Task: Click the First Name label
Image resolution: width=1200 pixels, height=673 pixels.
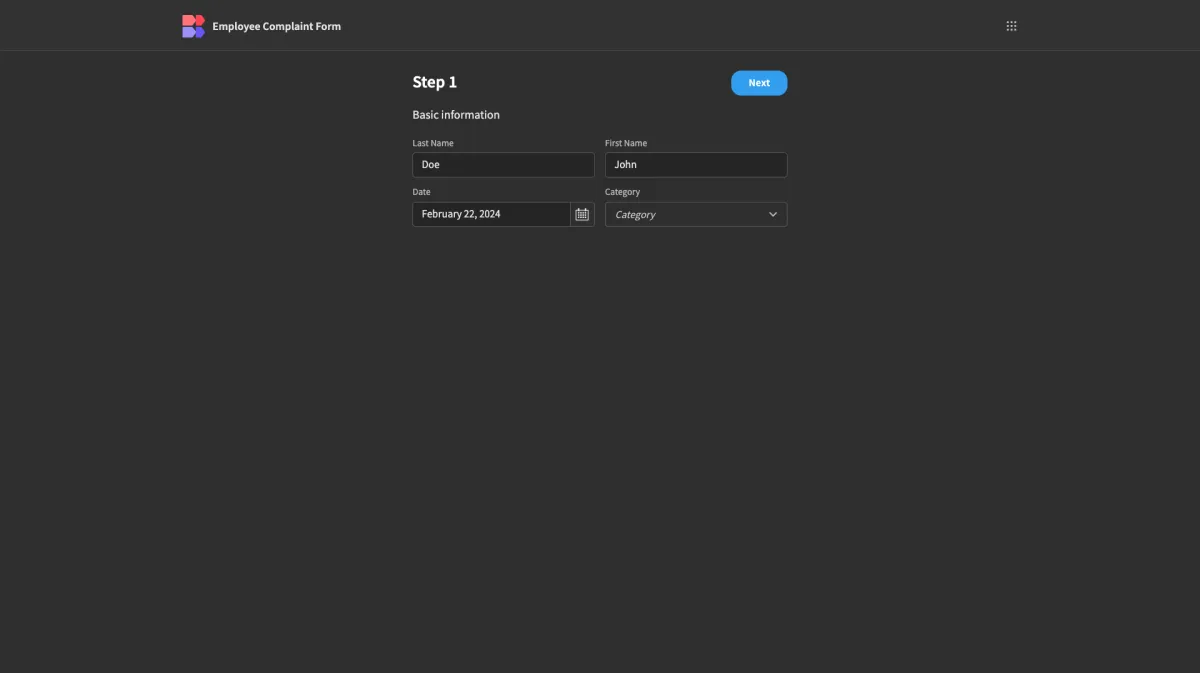Action: pyautogui.click(x=626, y=143)
